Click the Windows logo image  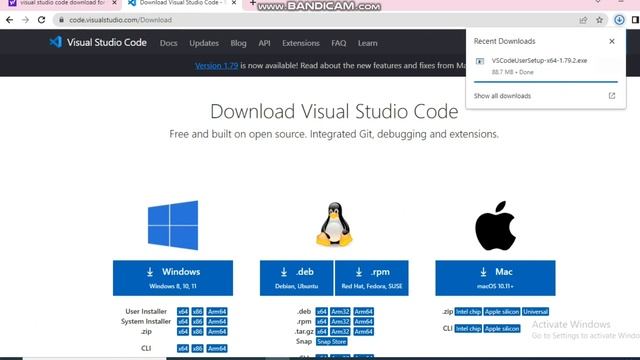click(173, 225)
